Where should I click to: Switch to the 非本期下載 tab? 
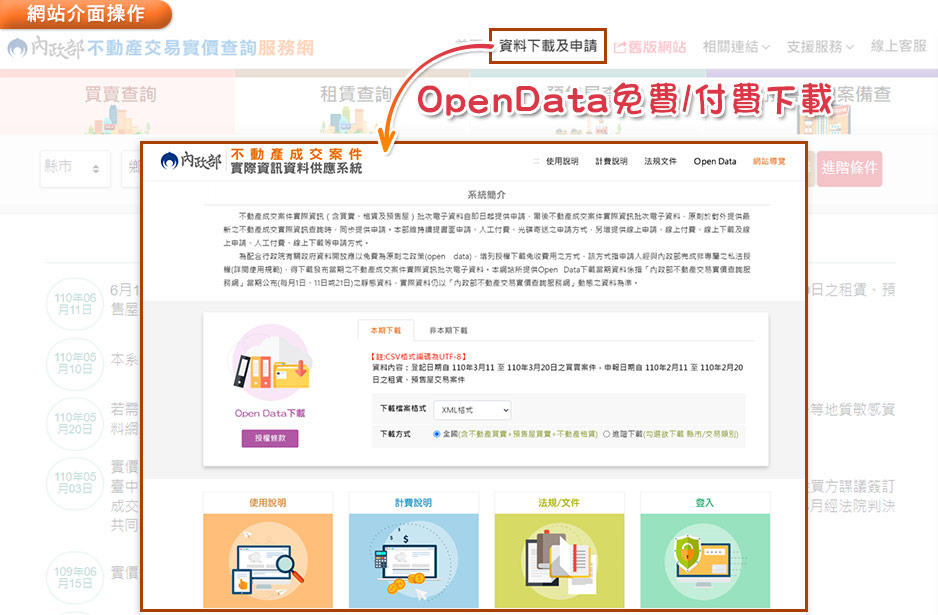pos(449,330)
